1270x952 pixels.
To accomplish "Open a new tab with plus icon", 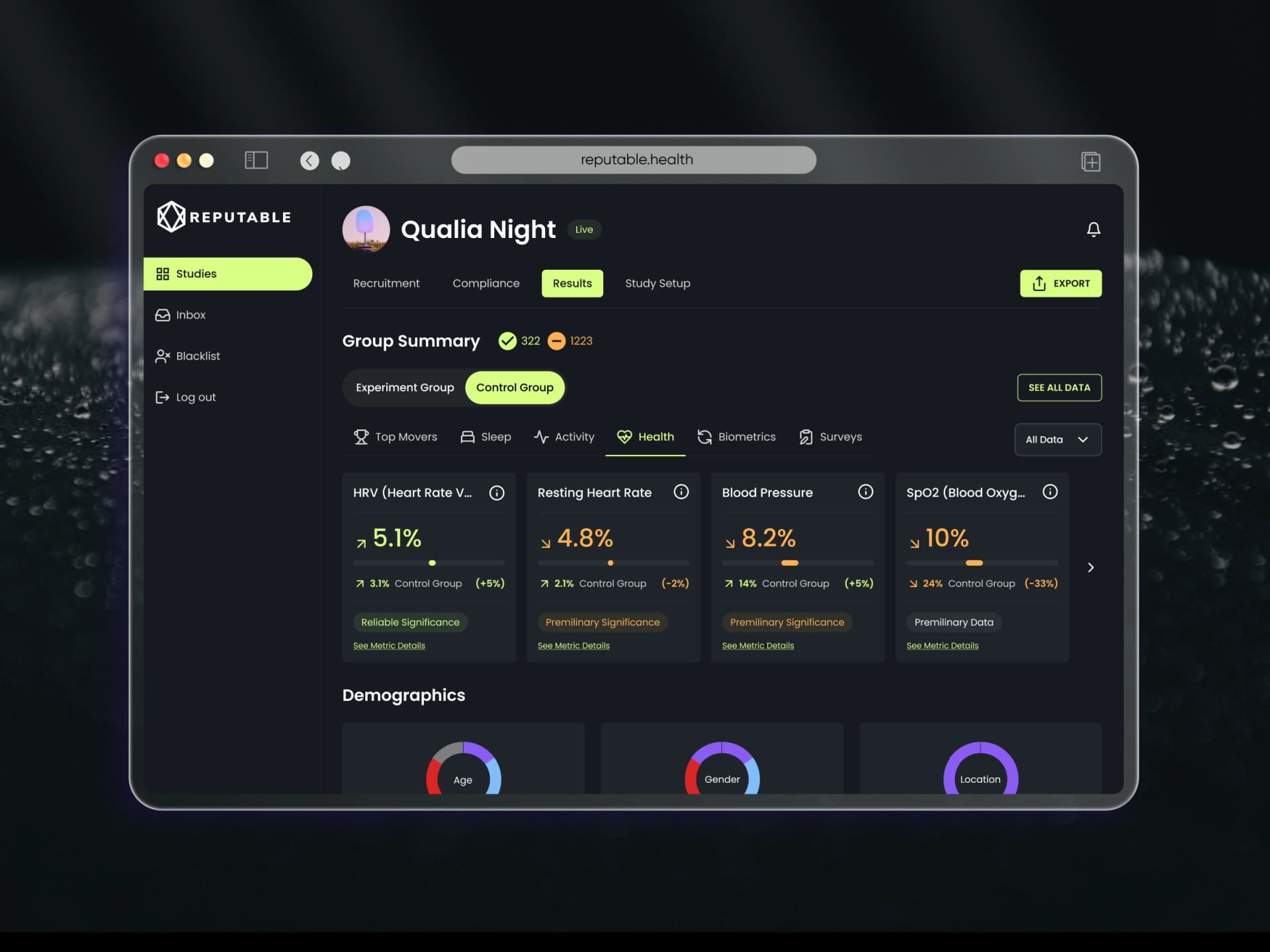I will pos(1091,161).
